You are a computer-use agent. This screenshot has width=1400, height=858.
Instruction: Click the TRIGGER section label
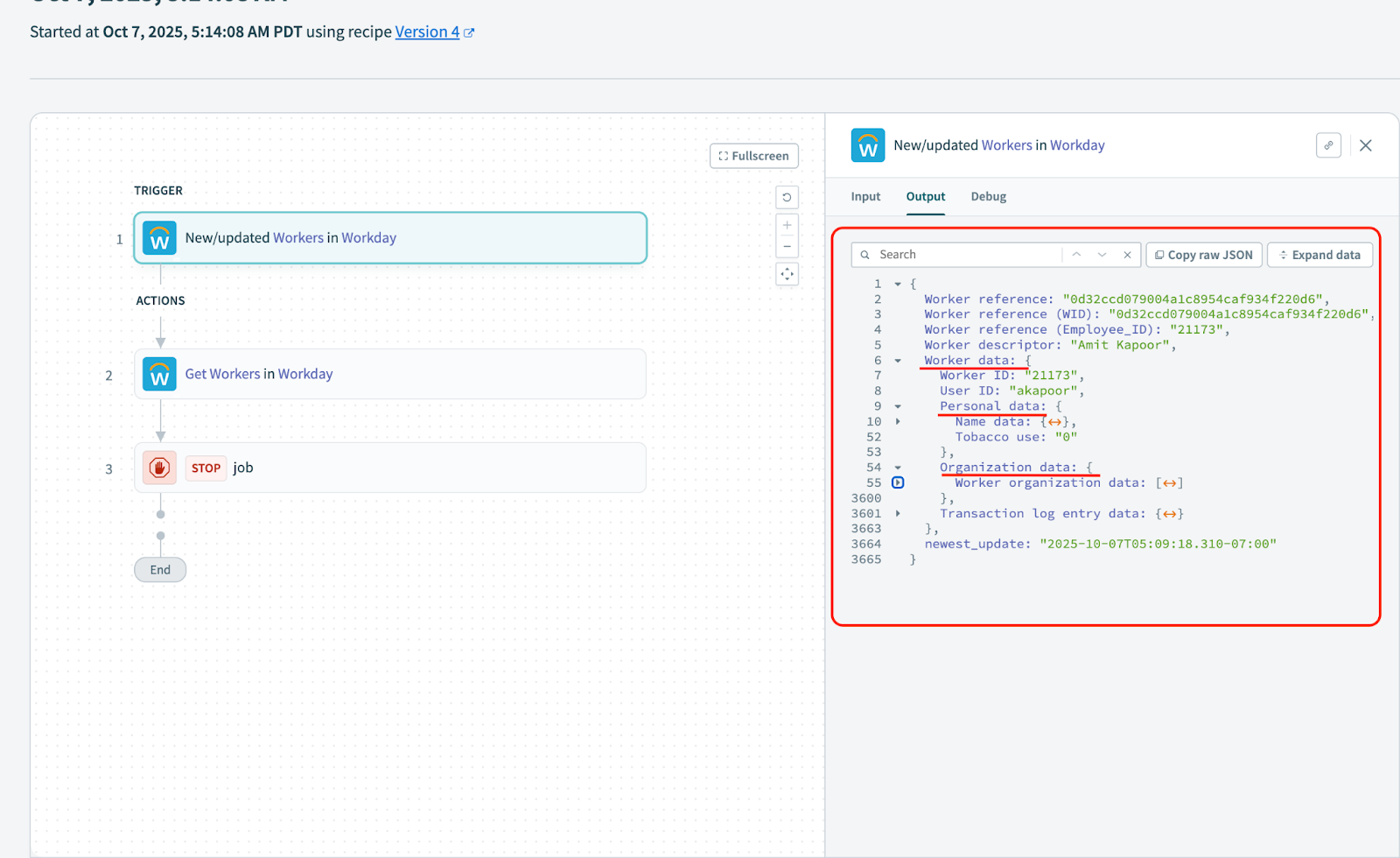[158, 191]
